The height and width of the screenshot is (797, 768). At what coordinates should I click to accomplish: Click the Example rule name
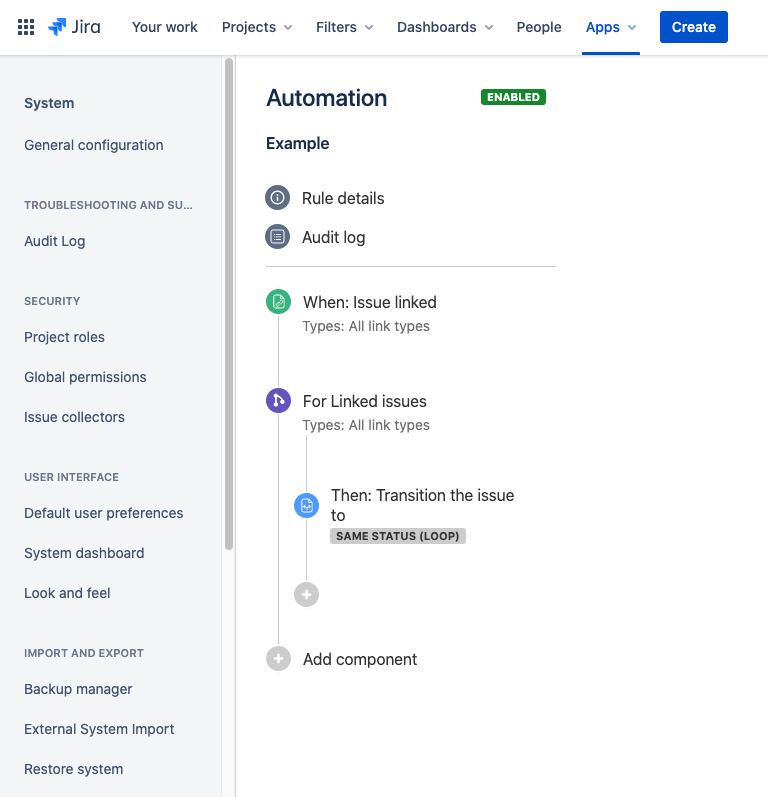point(298,143)
